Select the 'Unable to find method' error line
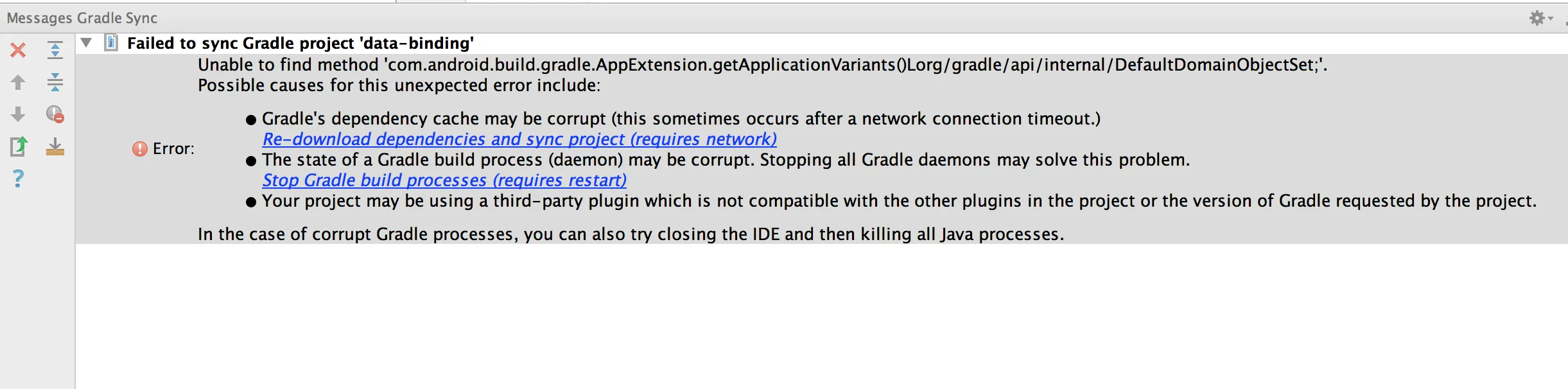The image size is (1568, 389). tap(762, 65)
